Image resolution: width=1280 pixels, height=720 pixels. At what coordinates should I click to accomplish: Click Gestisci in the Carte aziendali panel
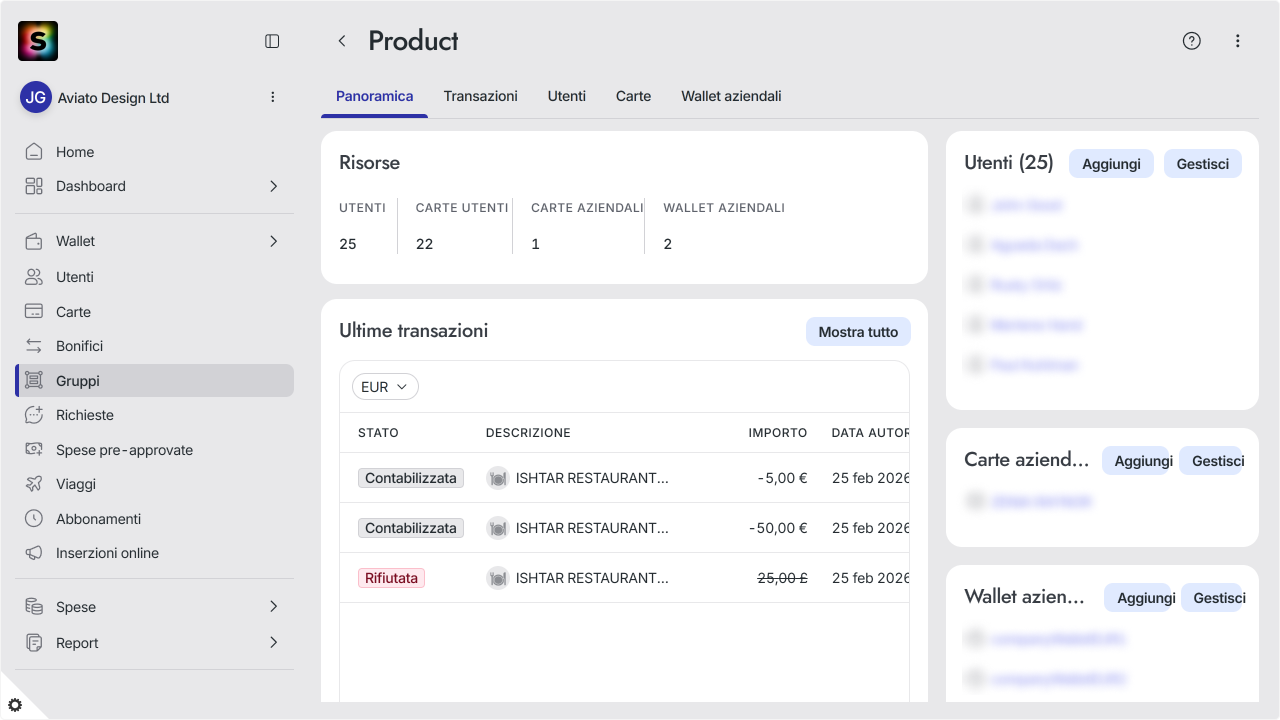(1218, 461)
